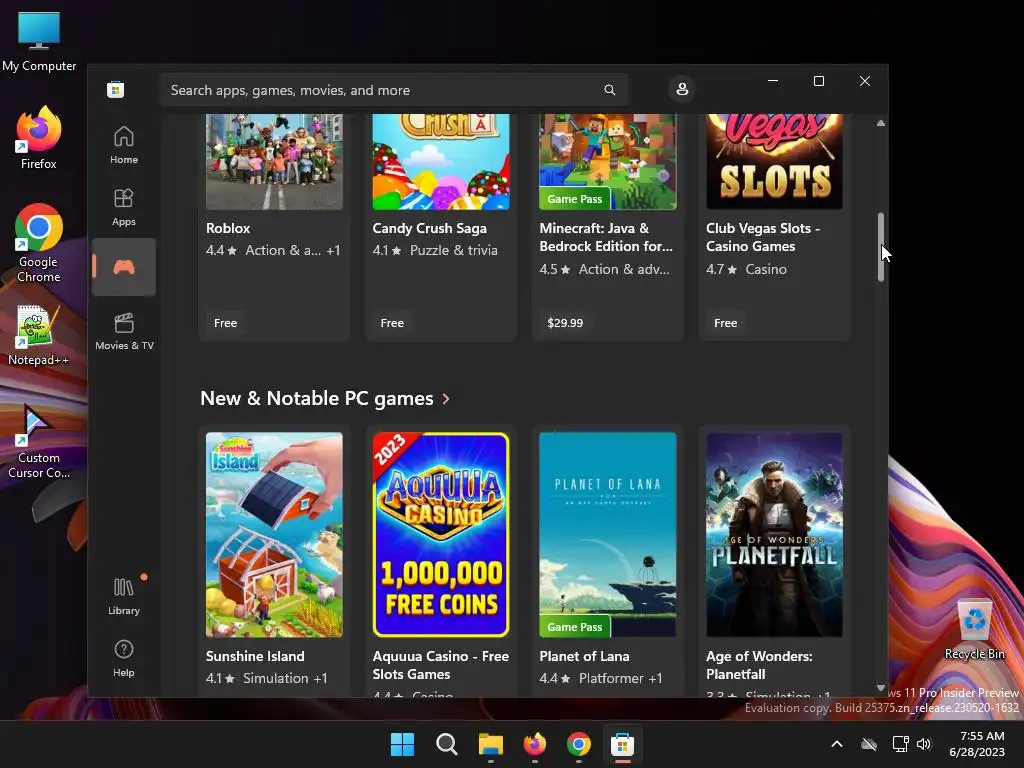Focus the Search apps, games, movies field
1024x768 pixels.
pyautogui.click(x=392, y=90)
